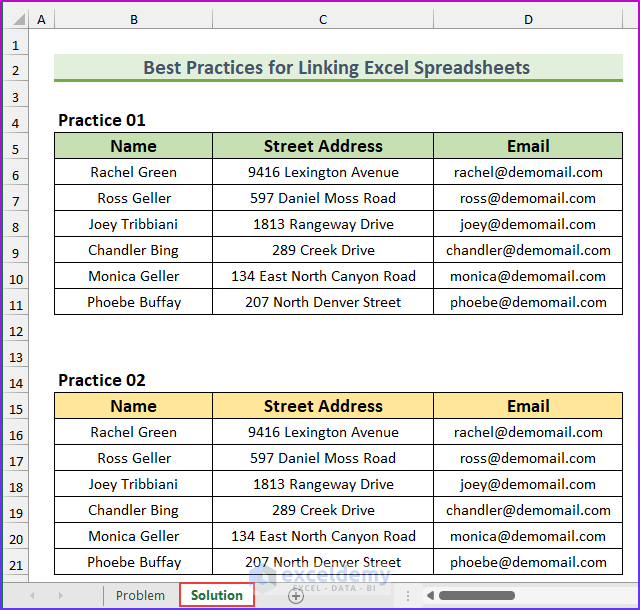Screen dimensions: 640x610
Task: Click joey@demomail.com in row 8
Action: coord(528,224)
